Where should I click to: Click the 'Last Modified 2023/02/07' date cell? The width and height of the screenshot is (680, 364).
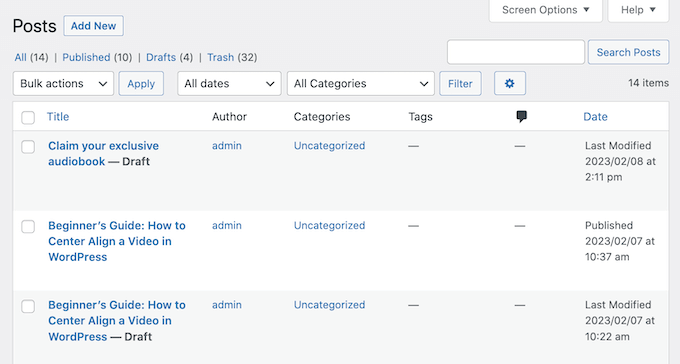pos(620,321)
